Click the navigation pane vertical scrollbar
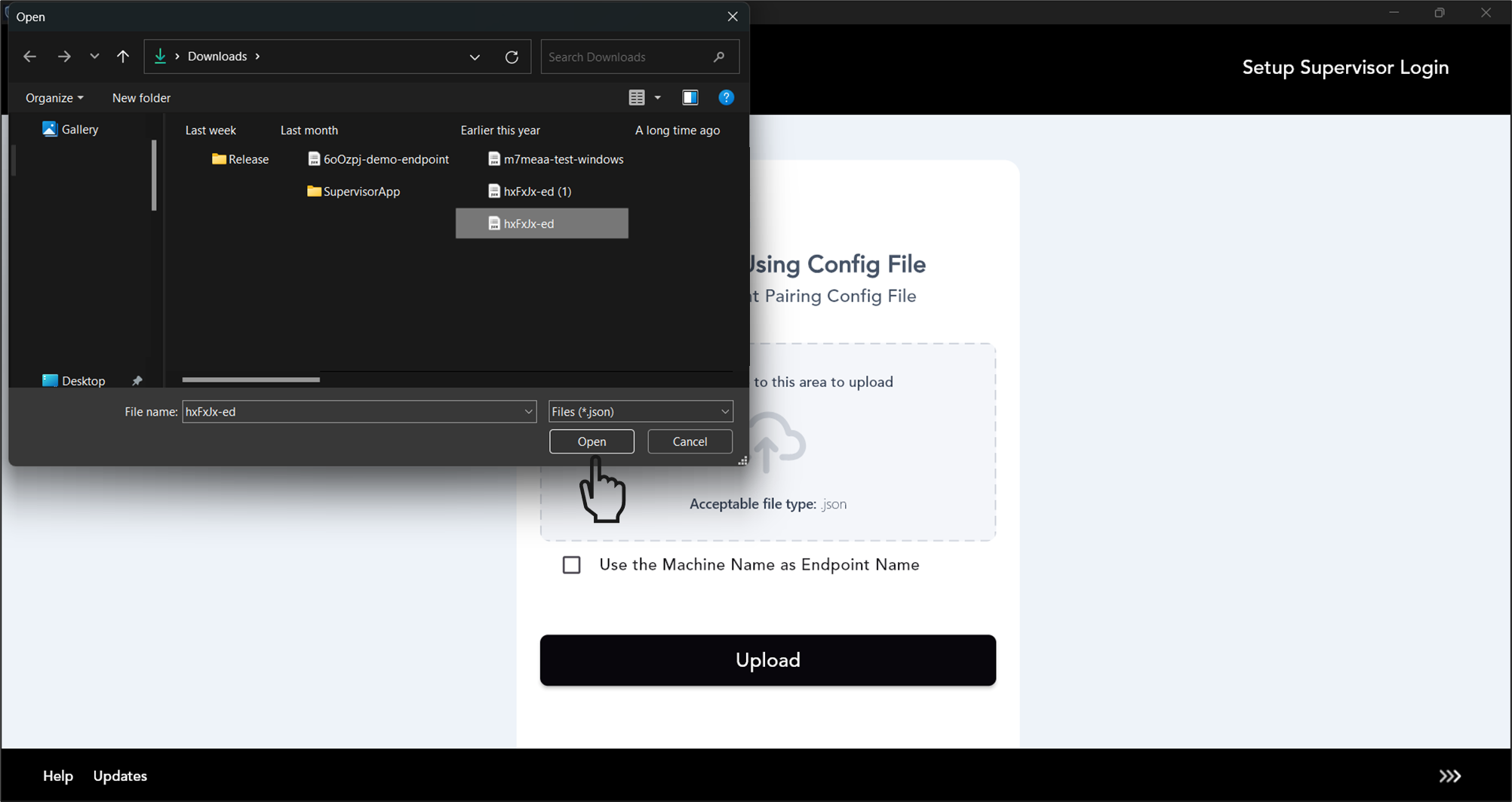Screen dimensions: 1512x802 [154, 175]
